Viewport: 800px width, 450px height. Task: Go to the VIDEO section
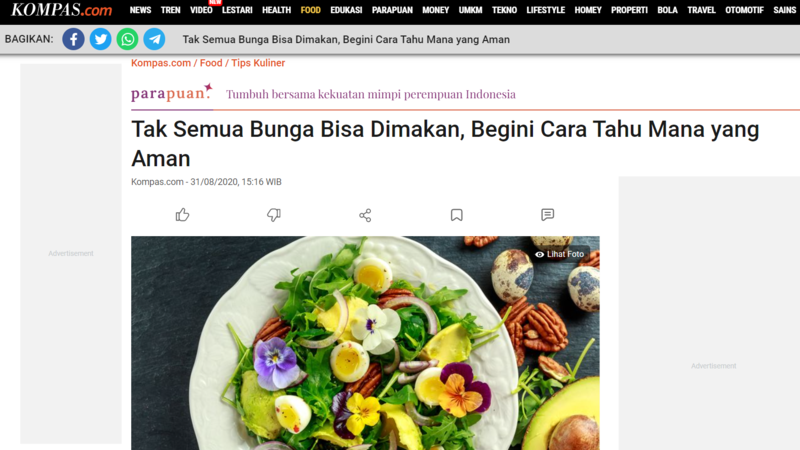[x=201, y=10]
